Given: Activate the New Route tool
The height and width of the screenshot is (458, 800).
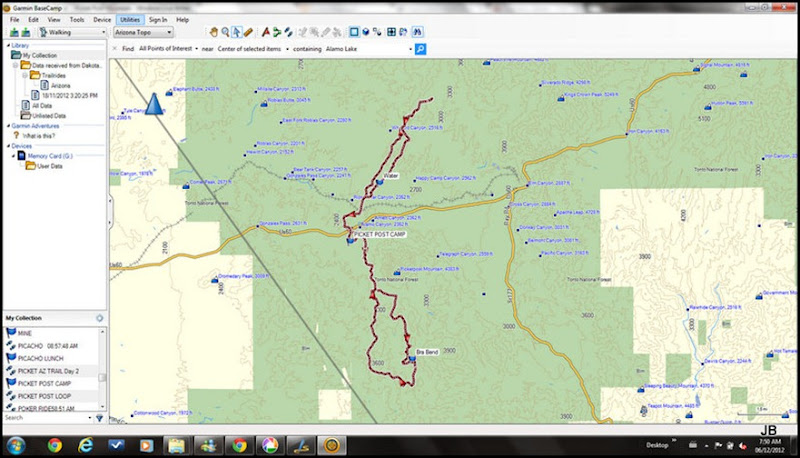Looking at the screenshot, I should coord(277,32).
